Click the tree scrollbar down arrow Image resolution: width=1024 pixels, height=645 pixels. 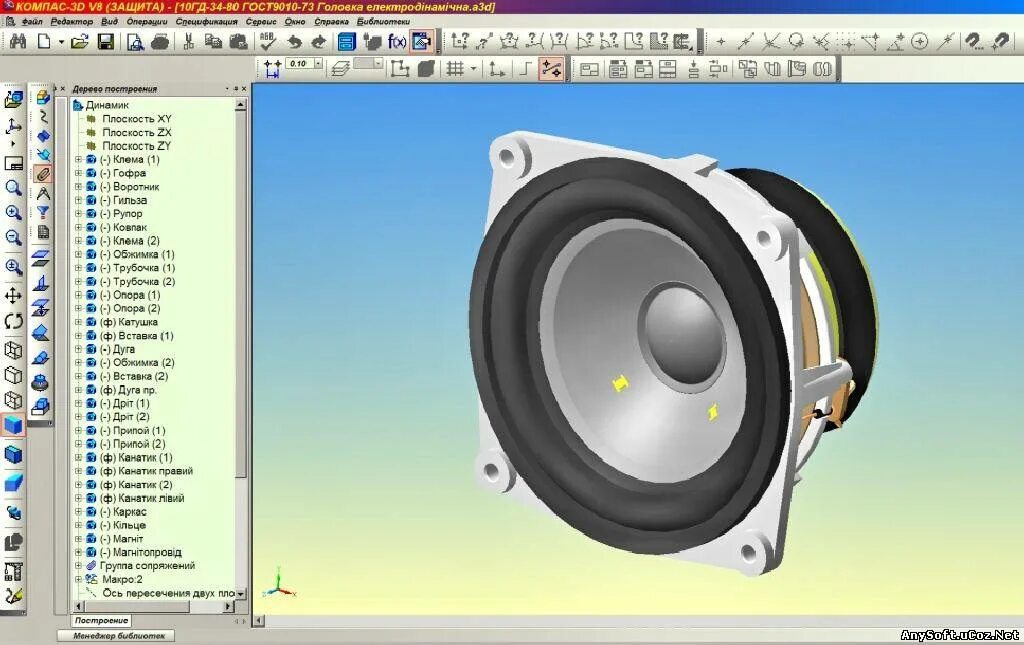click(x=241, y=594)
